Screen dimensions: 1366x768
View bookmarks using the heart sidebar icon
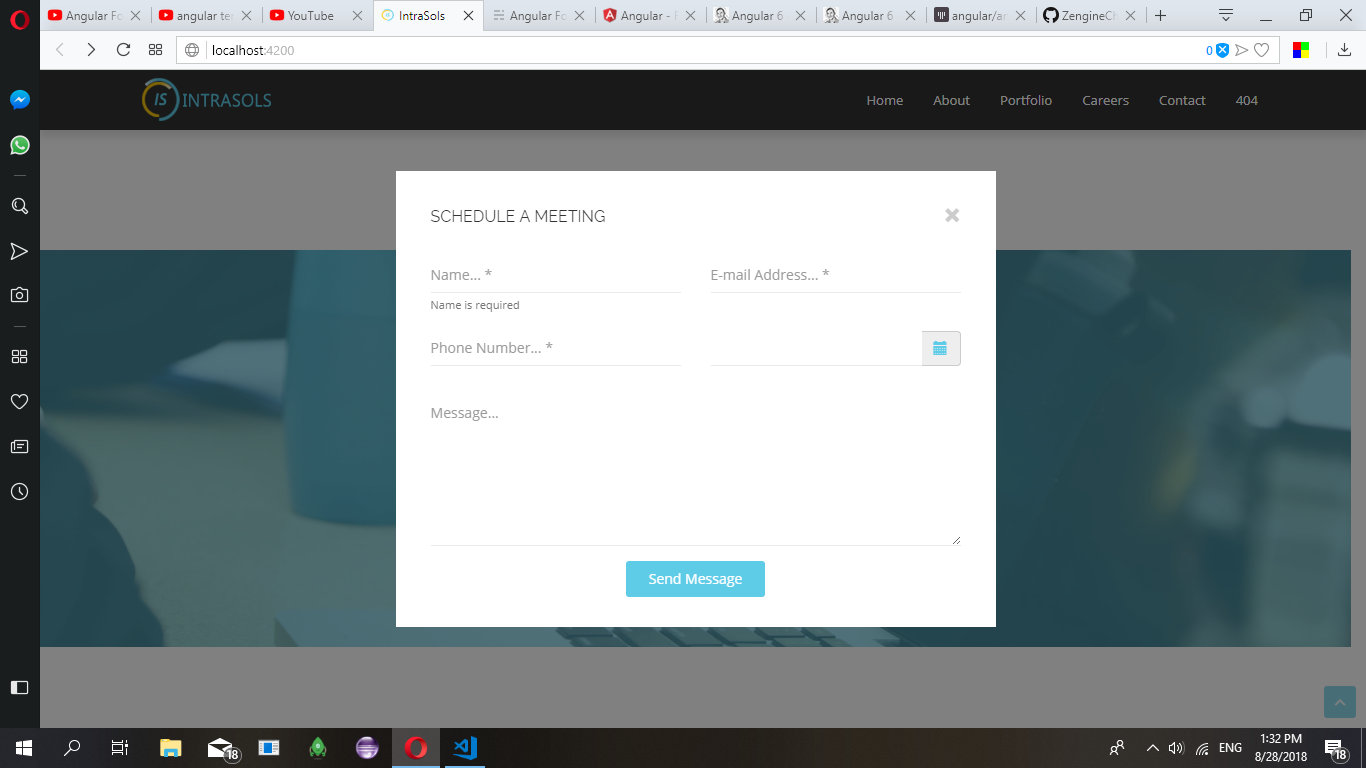tap(18, 401)
